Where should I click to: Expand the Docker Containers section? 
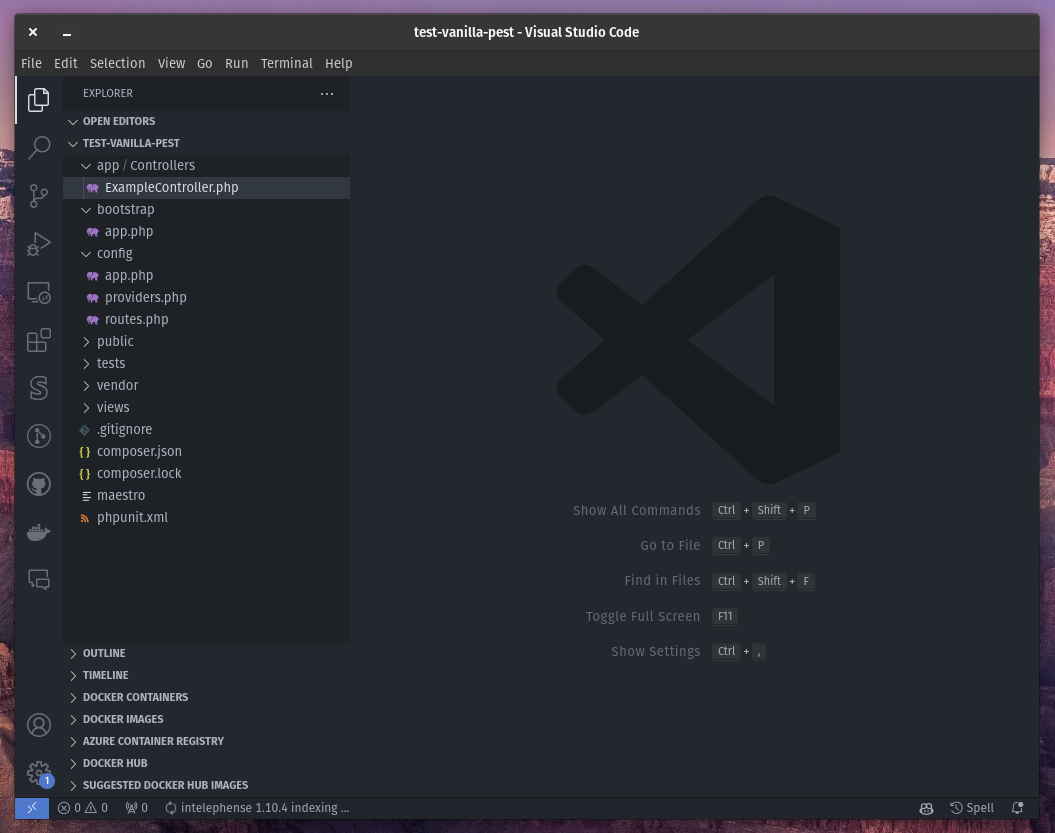207,697
